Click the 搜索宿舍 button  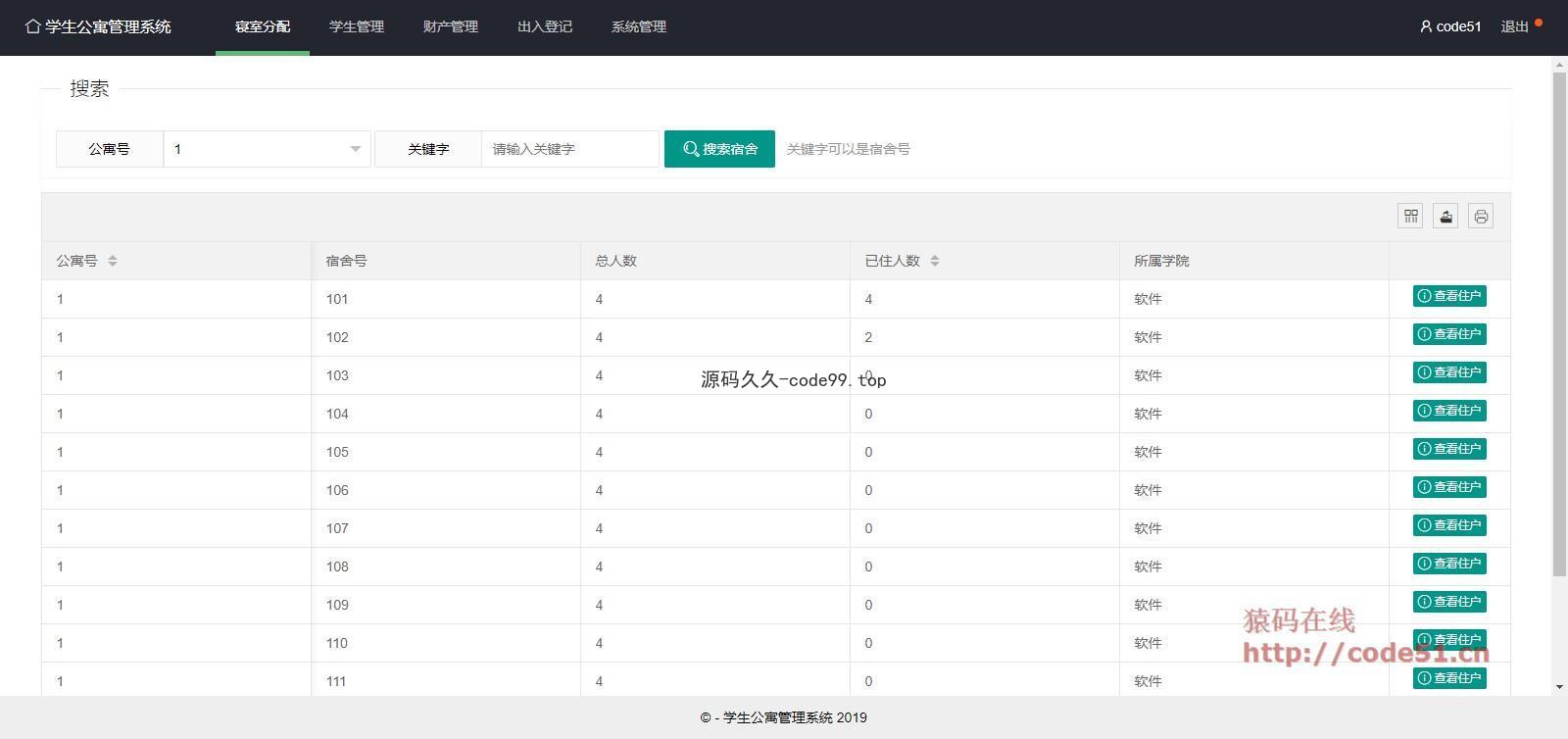click(719, 149)
